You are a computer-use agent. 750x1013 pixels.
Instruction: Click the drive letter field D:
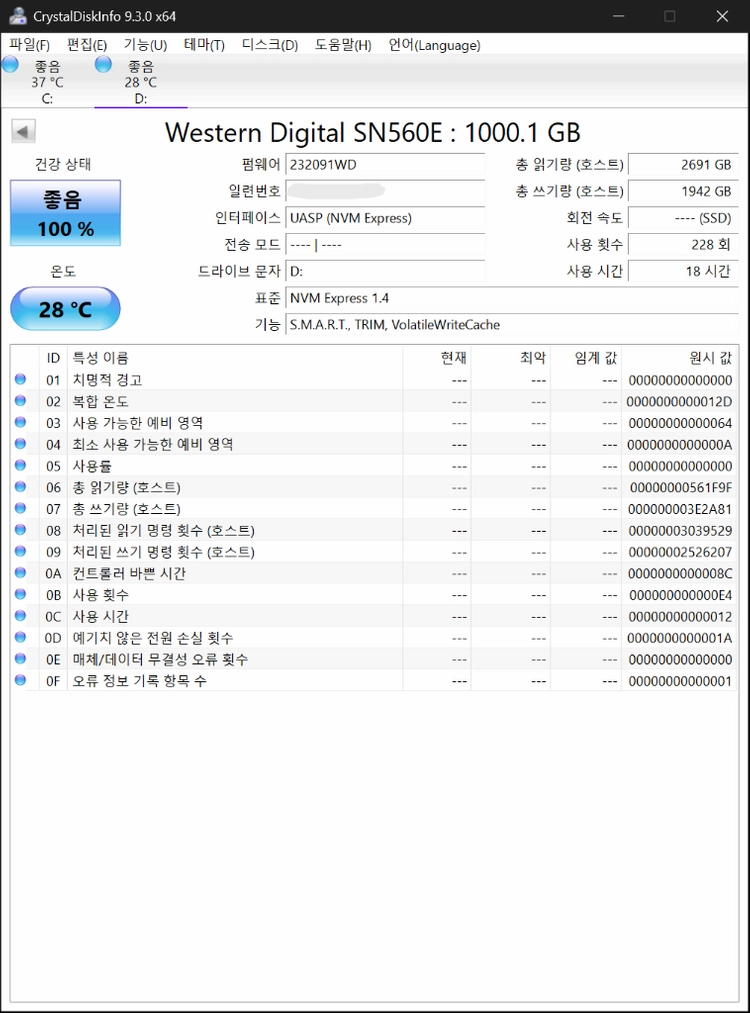tap(385, 271)
